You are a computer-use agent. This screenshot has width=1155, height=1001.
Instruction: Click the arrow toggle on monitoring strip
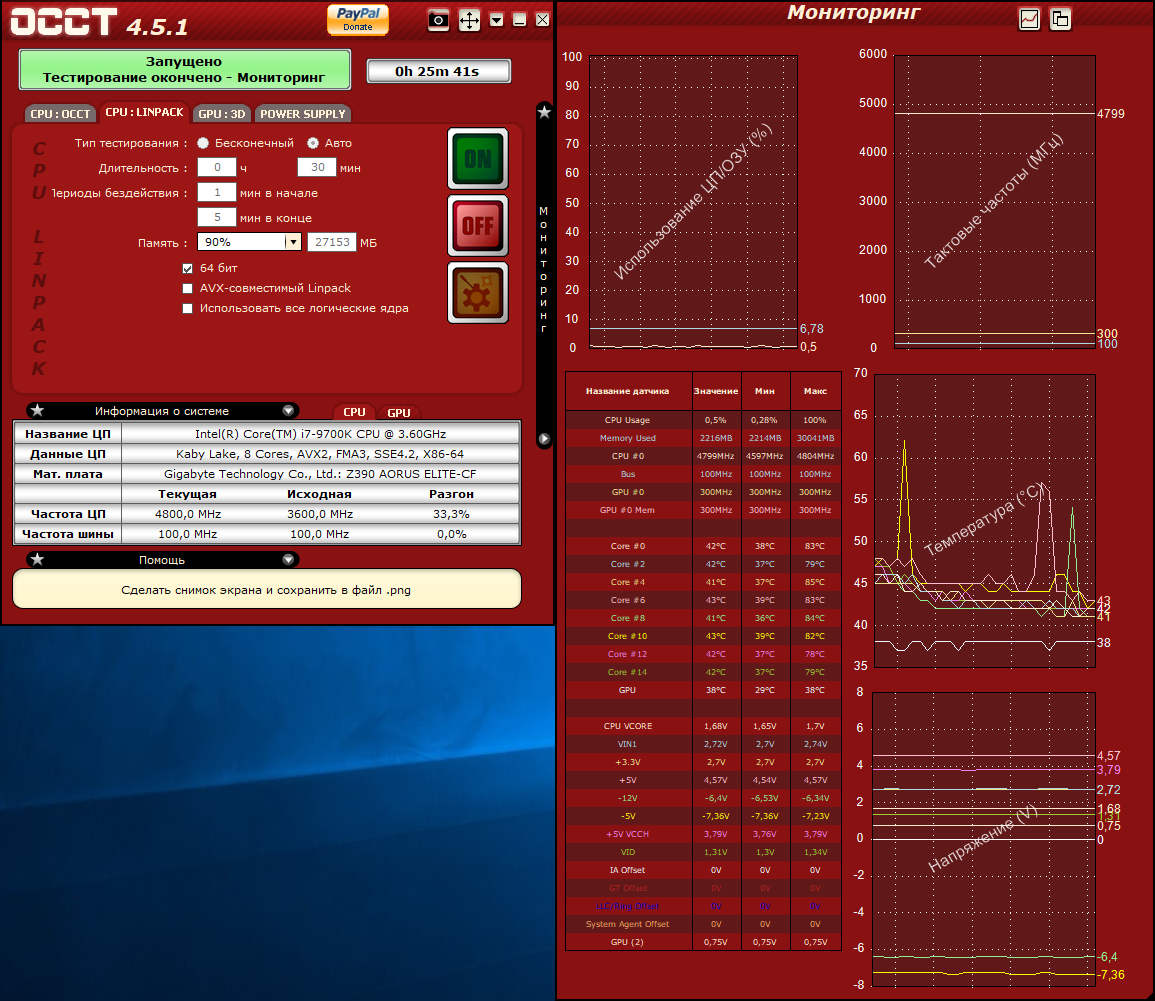(x=544, y=439)
